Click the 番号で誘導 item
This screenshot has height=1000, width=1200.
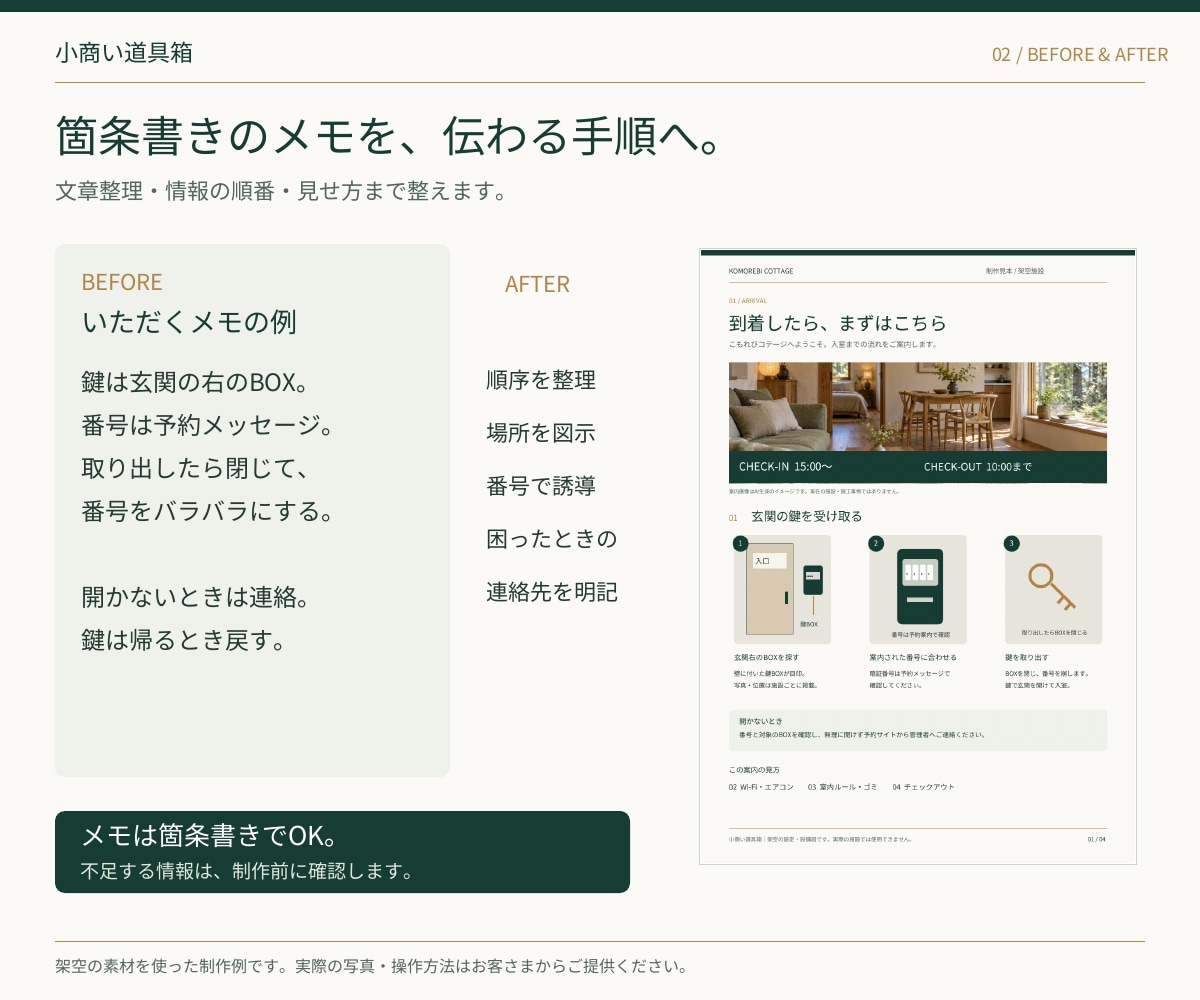pos(541,486)
